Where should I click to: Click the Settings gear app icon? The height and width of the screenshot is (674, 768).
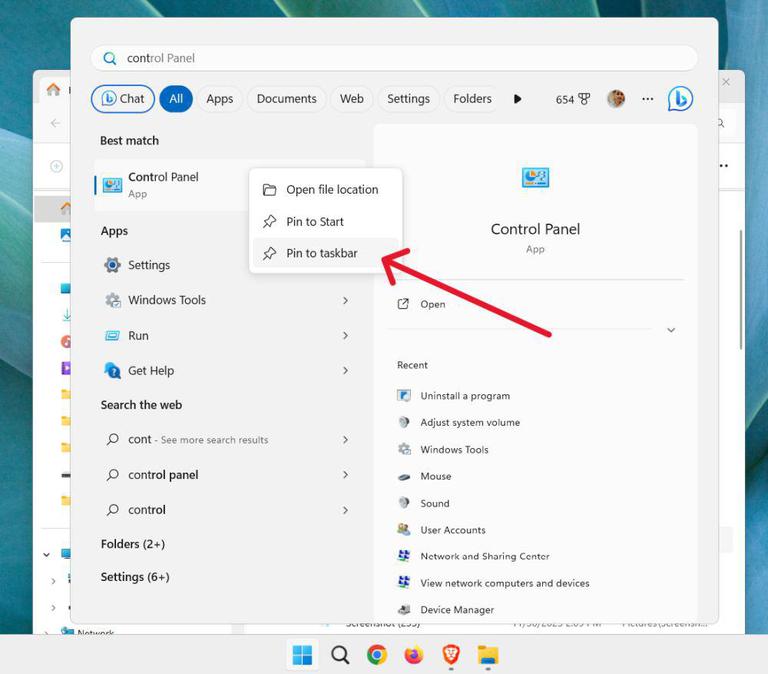pos(113,265)
